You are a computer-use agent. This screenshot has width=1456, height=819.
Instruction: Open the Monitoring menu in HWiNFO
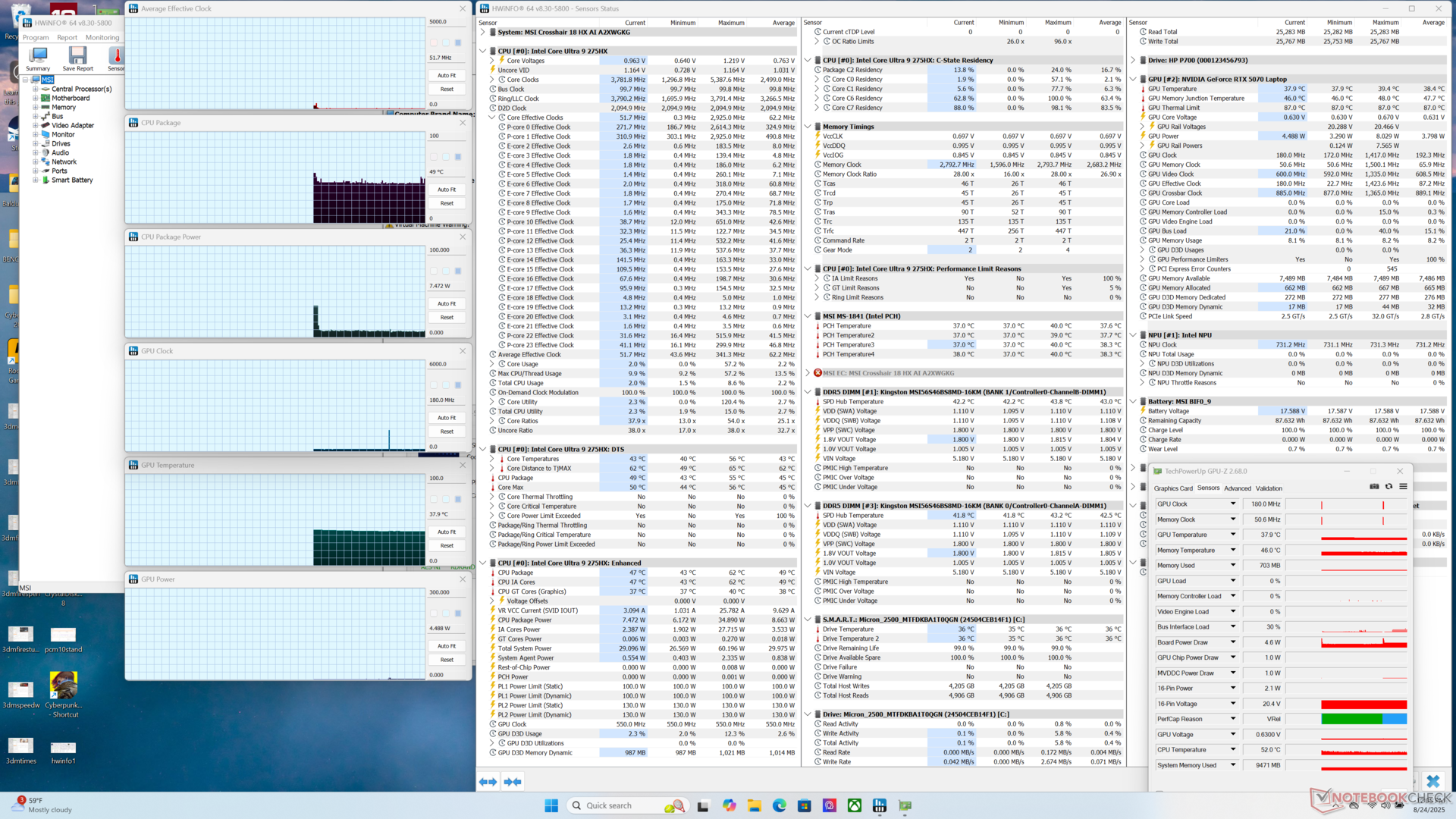(102, 37)
